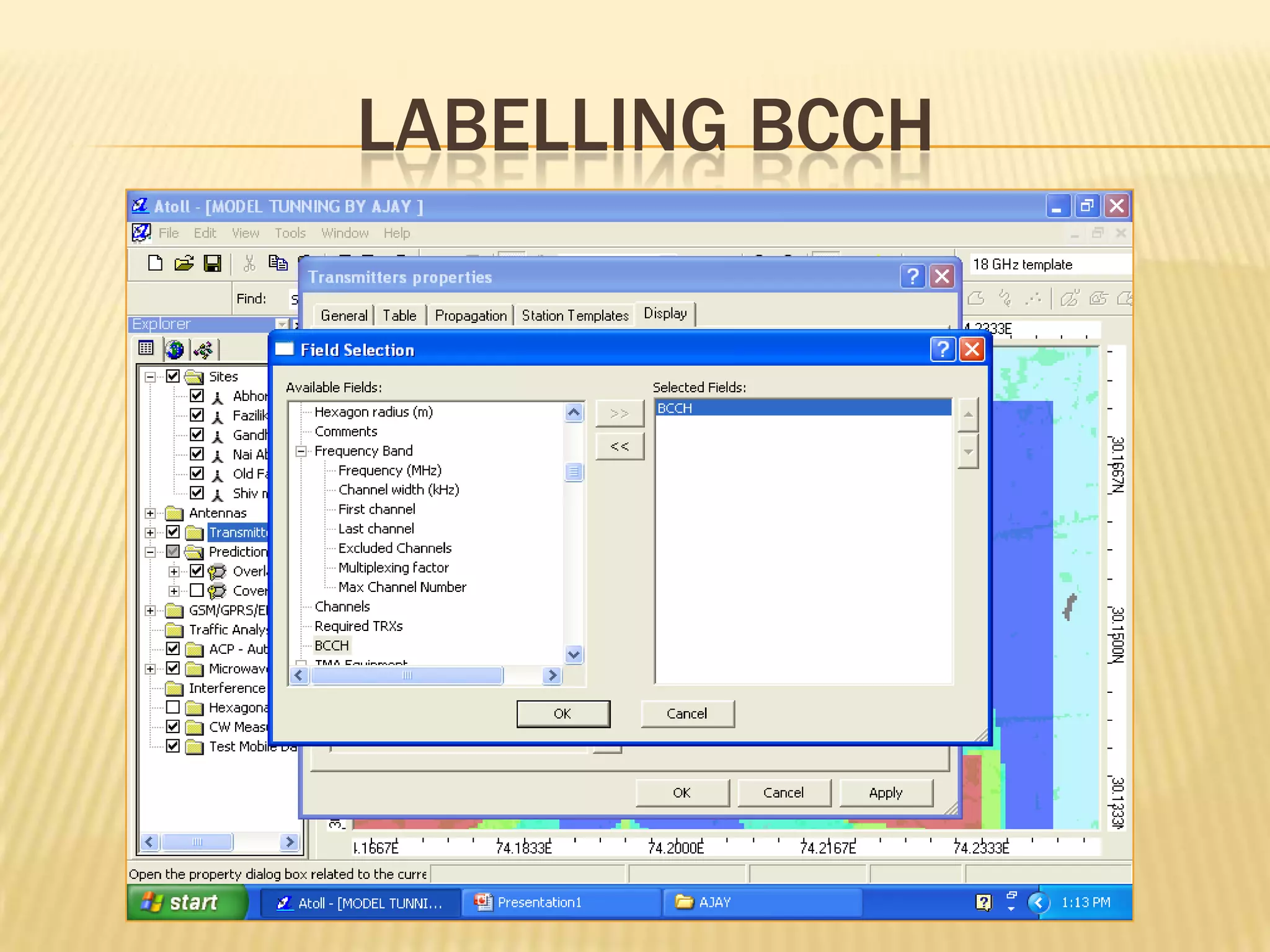The height and width of the screenshot is (952, 1270).
Task: Select the Geo globe explorer tab icon
Action: point(175,349)
